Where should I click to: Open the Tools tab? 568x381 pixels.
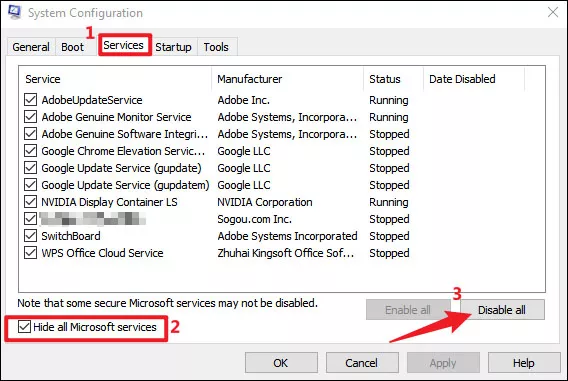click(216, 47)
